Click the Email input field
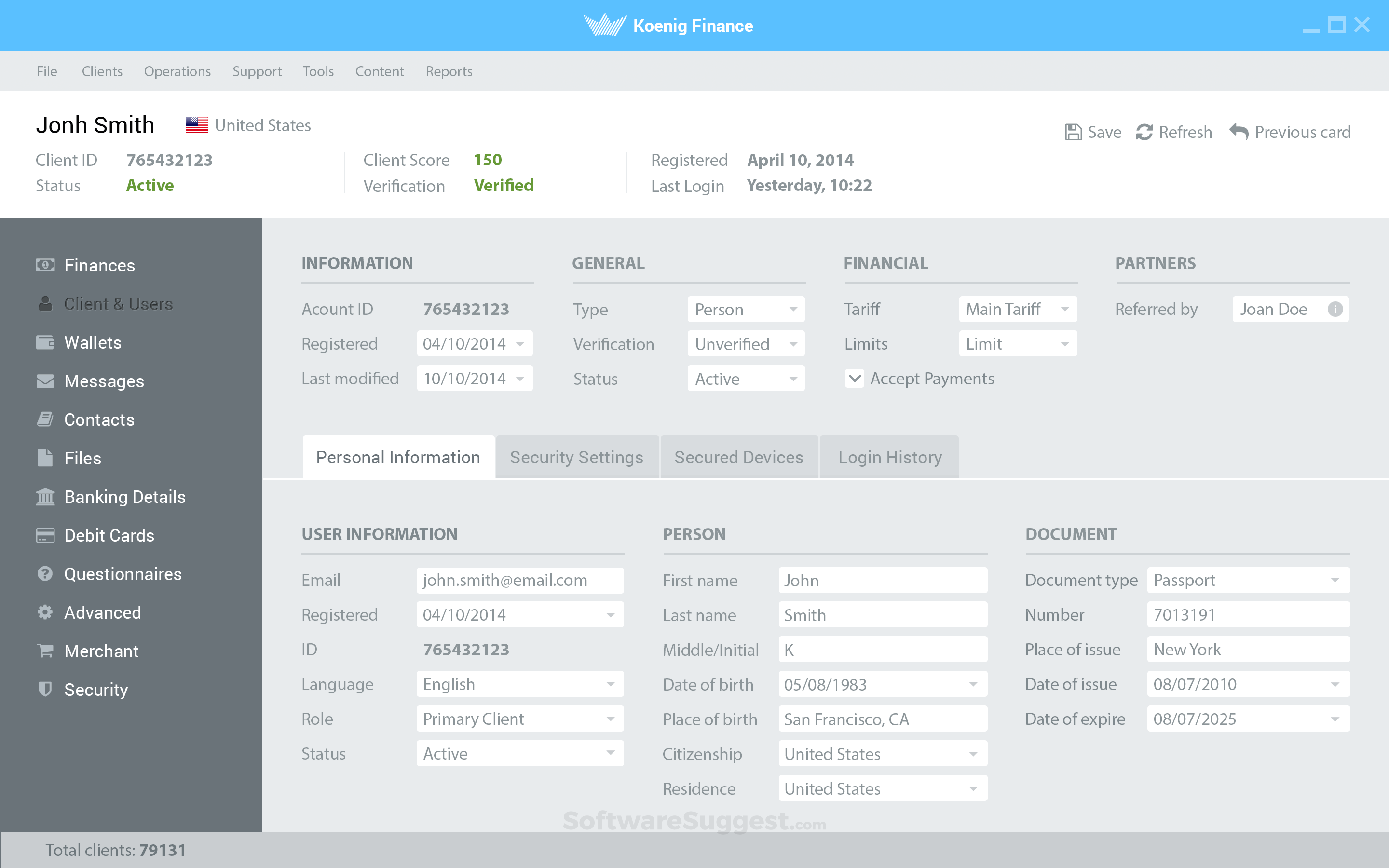 click(x=519, y=581)
